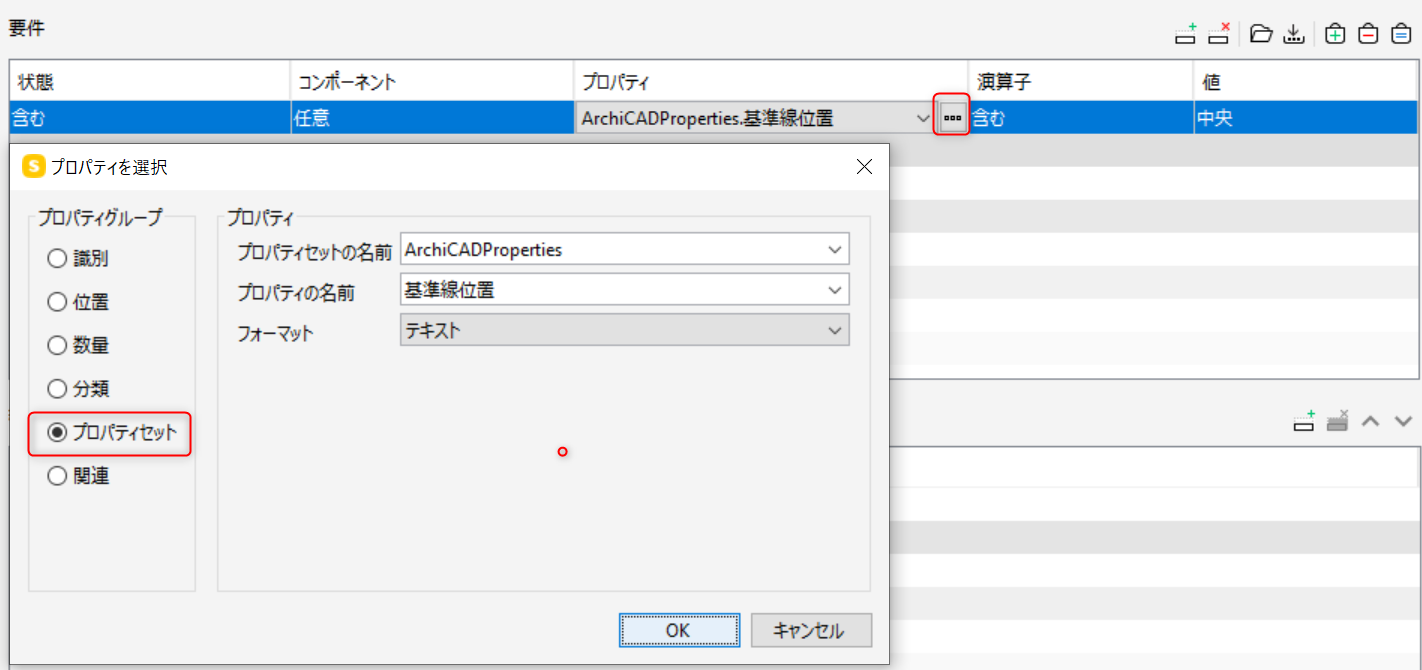The height and width of the screenshot is (670, 1422).
Task: Select the 中央 value cell
Action: (x=1307, y=118)
